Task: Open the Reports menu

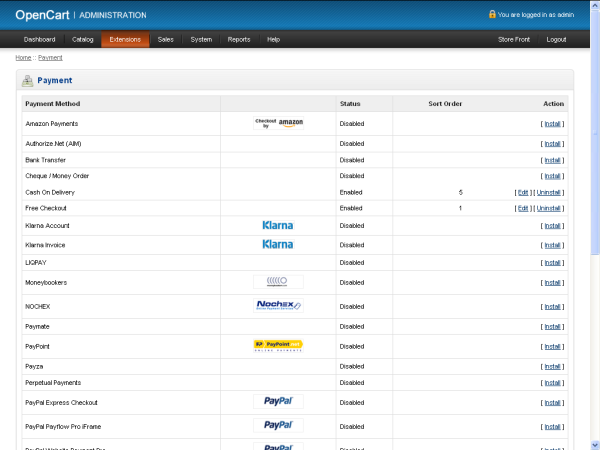Action: [239, 39]
